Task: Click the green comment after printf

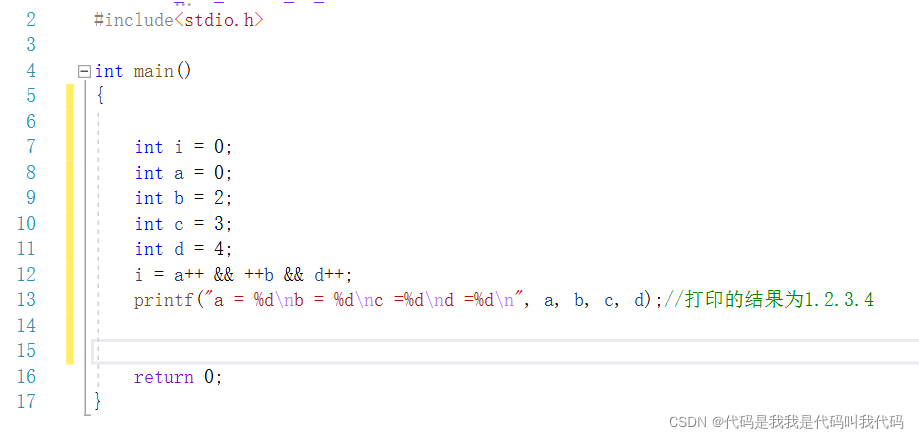Action: (x=769, y=300)
